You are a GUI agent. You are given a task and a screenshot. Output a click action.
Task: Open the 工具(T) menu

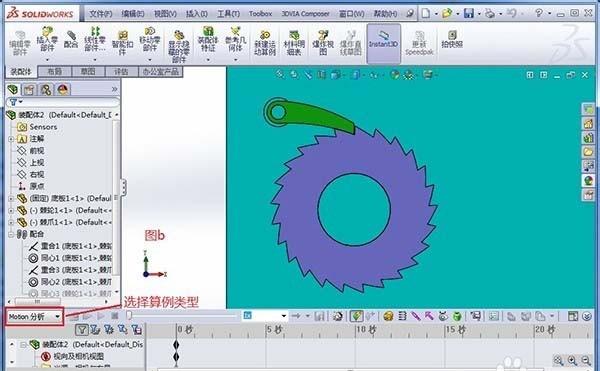pyautogui.click(x=228, y=14)
